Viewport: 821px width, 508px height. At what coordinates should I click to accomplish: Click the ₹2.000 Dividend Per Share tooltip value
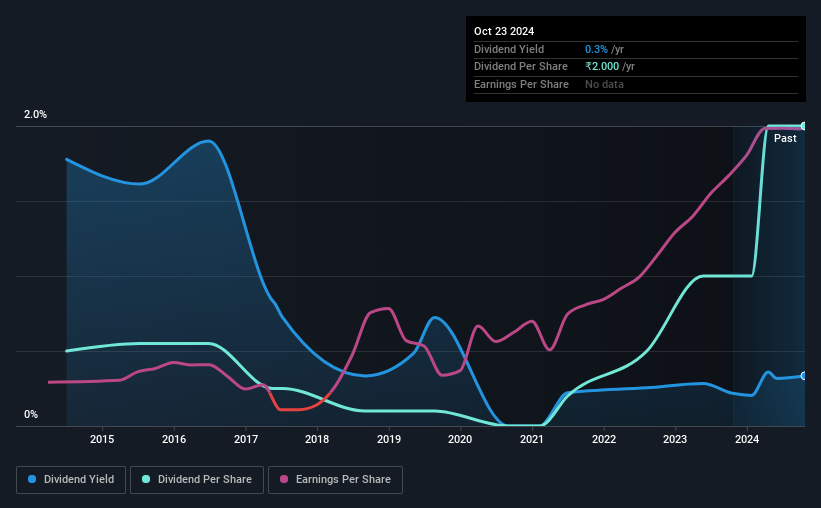[x=602, y=67]
